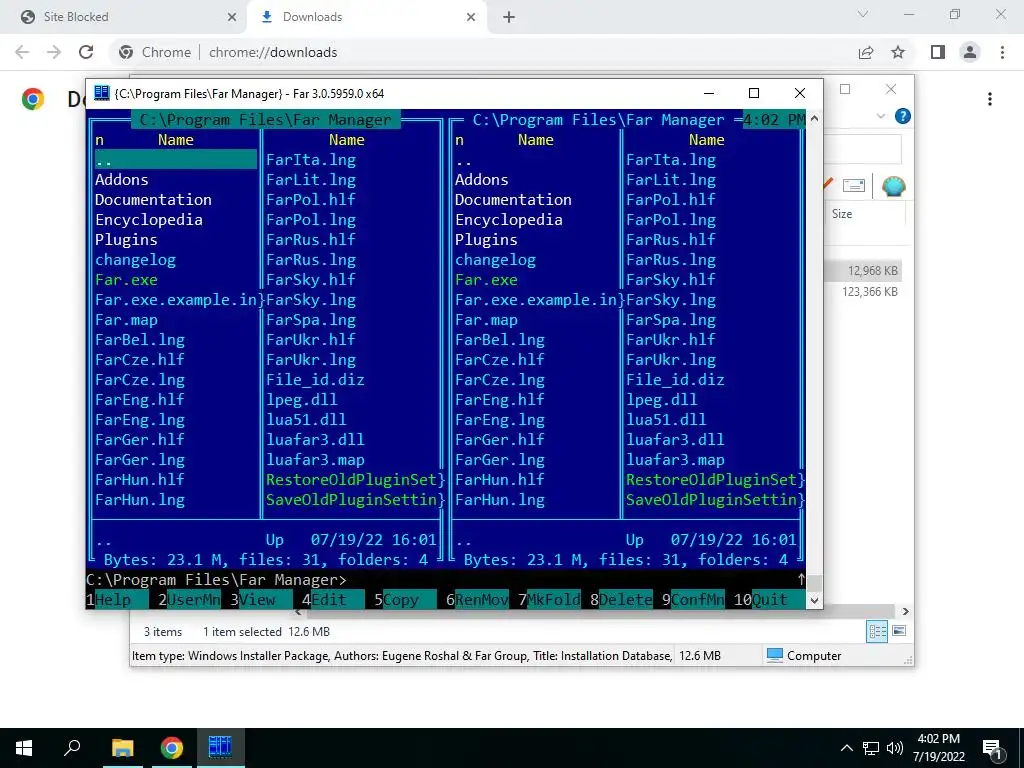The image size is (1024, 768).
Task: Go forward in Chrome
Action: 54,52
